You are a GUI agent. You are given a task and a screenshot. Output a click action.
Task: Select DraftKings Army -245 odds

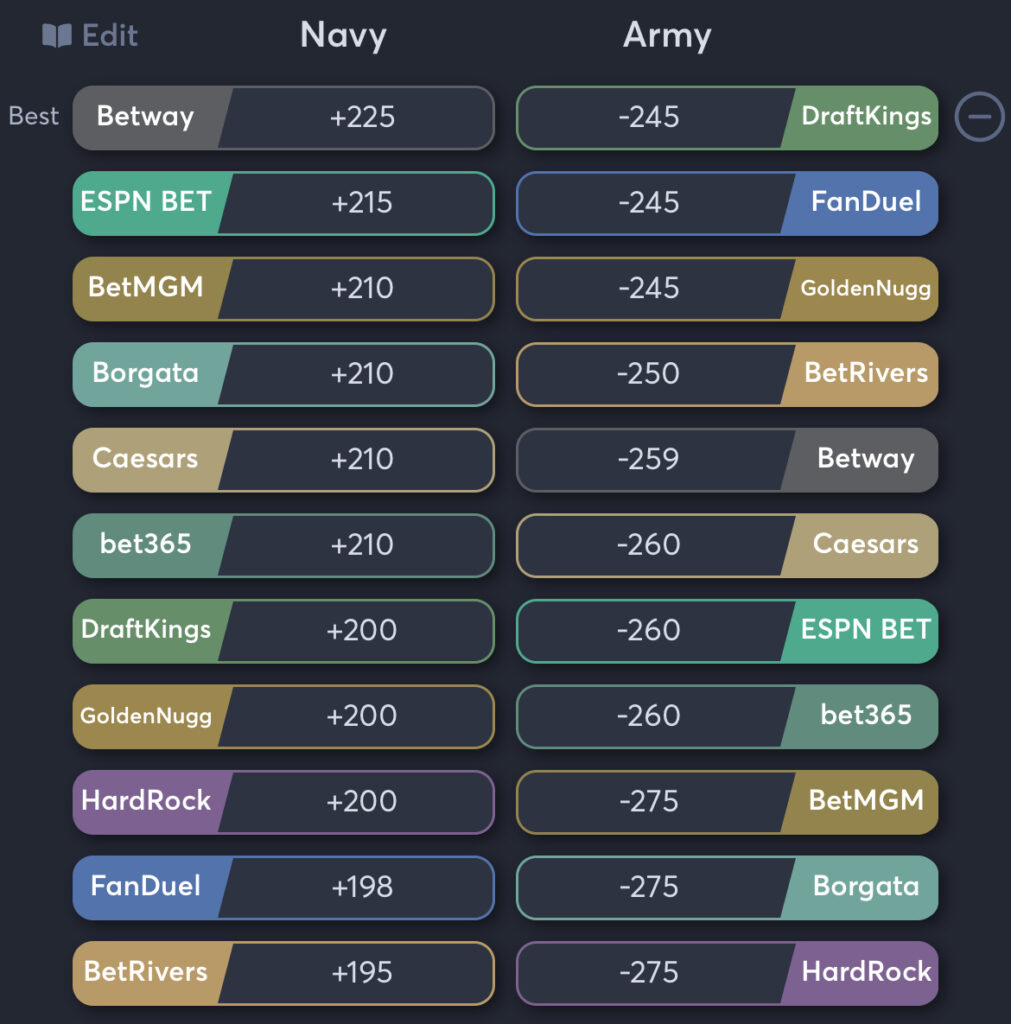pos(727,118)
